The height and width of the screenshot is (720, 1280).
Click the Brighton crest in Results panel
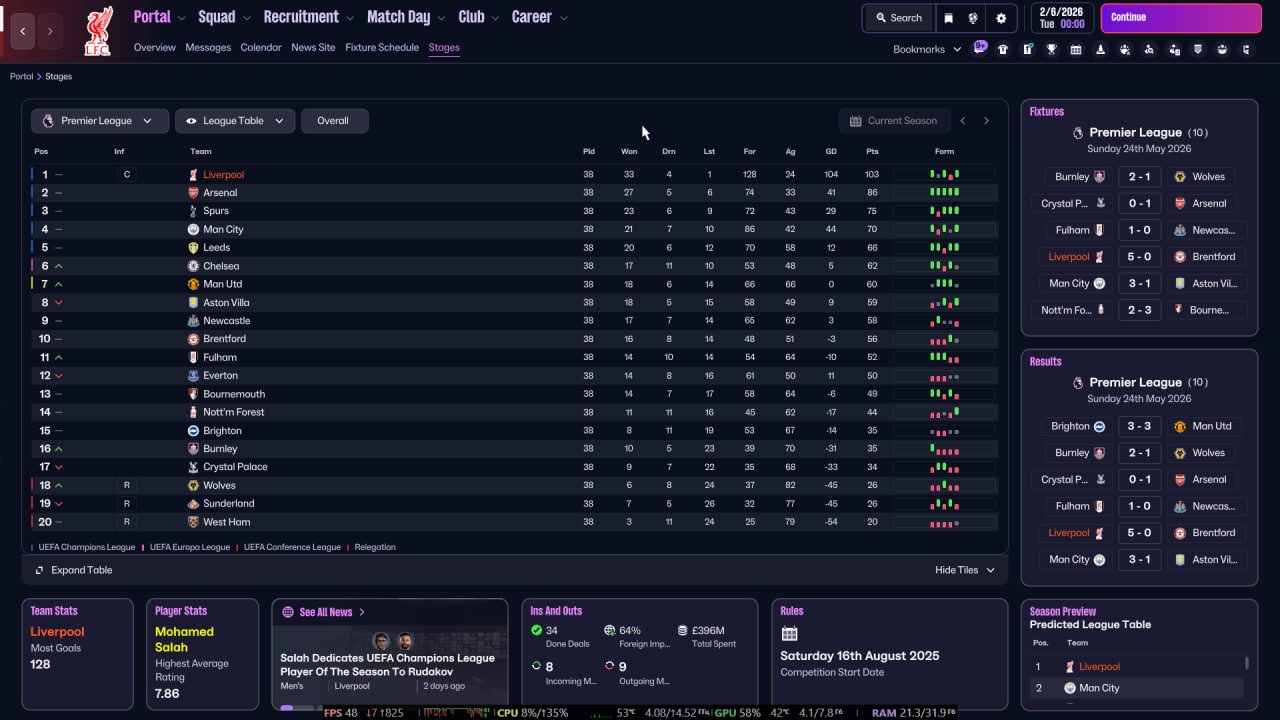coord(1099,426)
